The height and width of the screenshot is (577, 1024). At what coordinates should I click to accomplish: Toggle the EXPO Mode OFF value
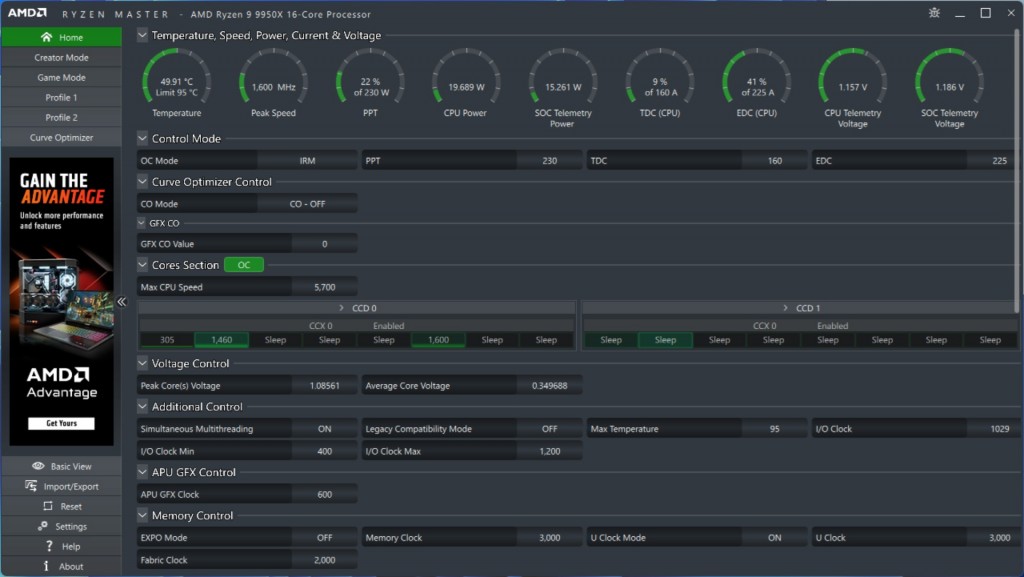tap(324, 538)
